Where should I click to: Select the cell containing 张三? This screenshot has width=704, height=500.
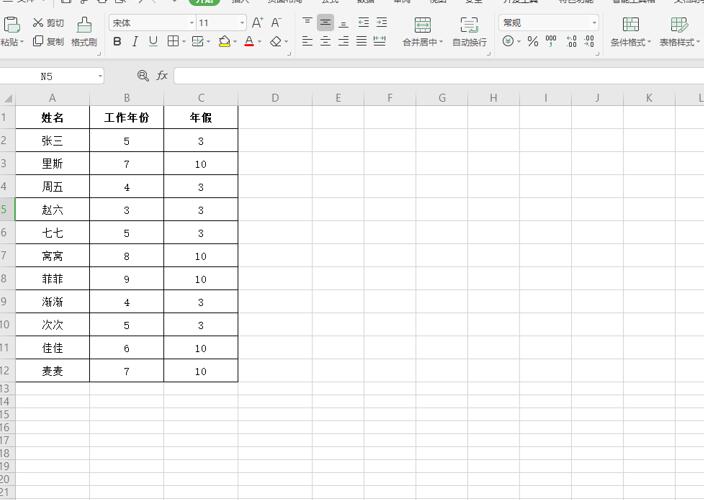click(53, 140)
